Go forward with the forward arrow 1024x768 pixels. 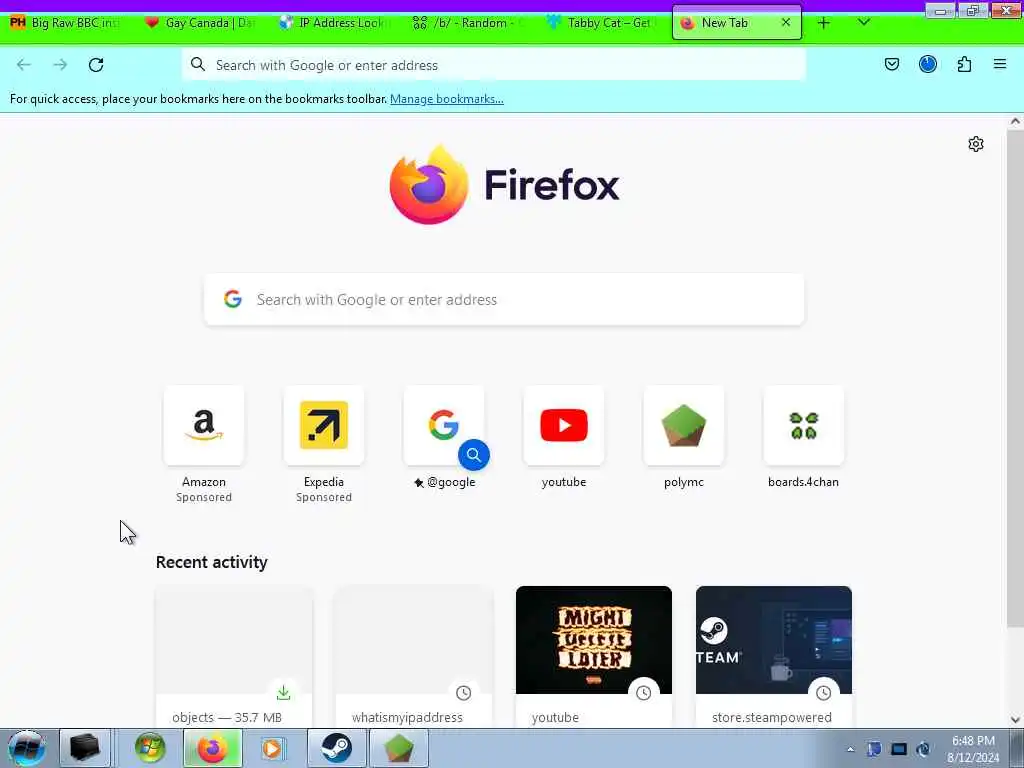[x=60, y=65]
